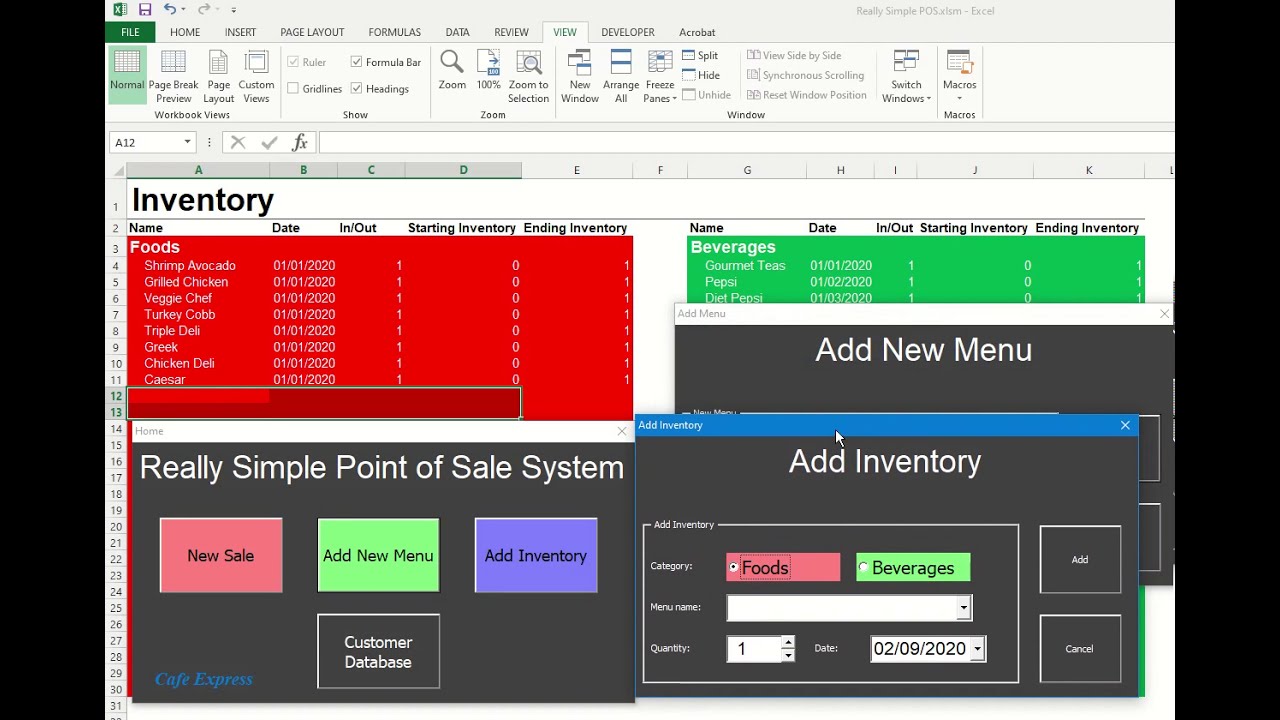Click Reset Window Position

coord(806,95)
